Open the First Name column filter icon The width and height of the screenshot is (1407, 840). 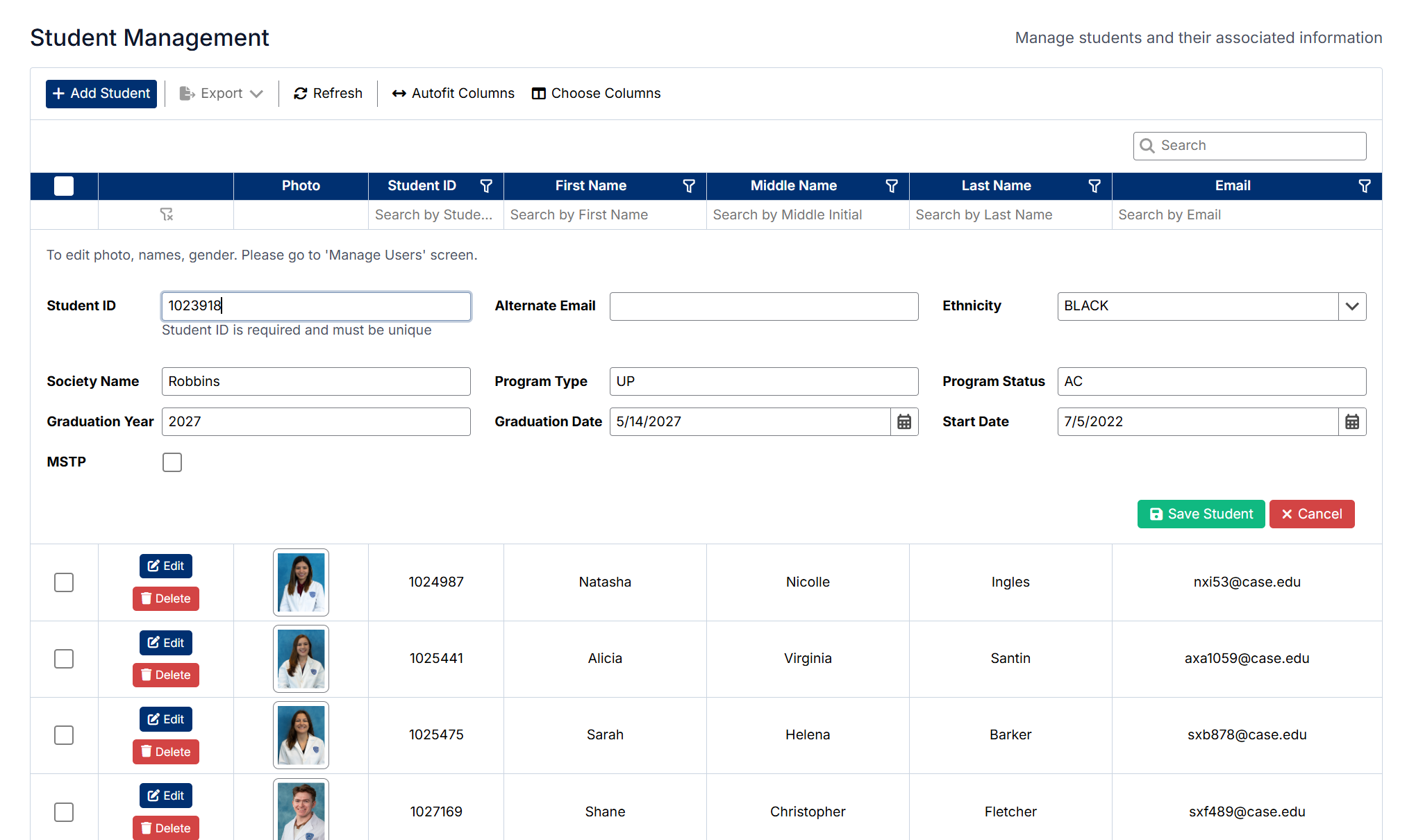[689, 186]
